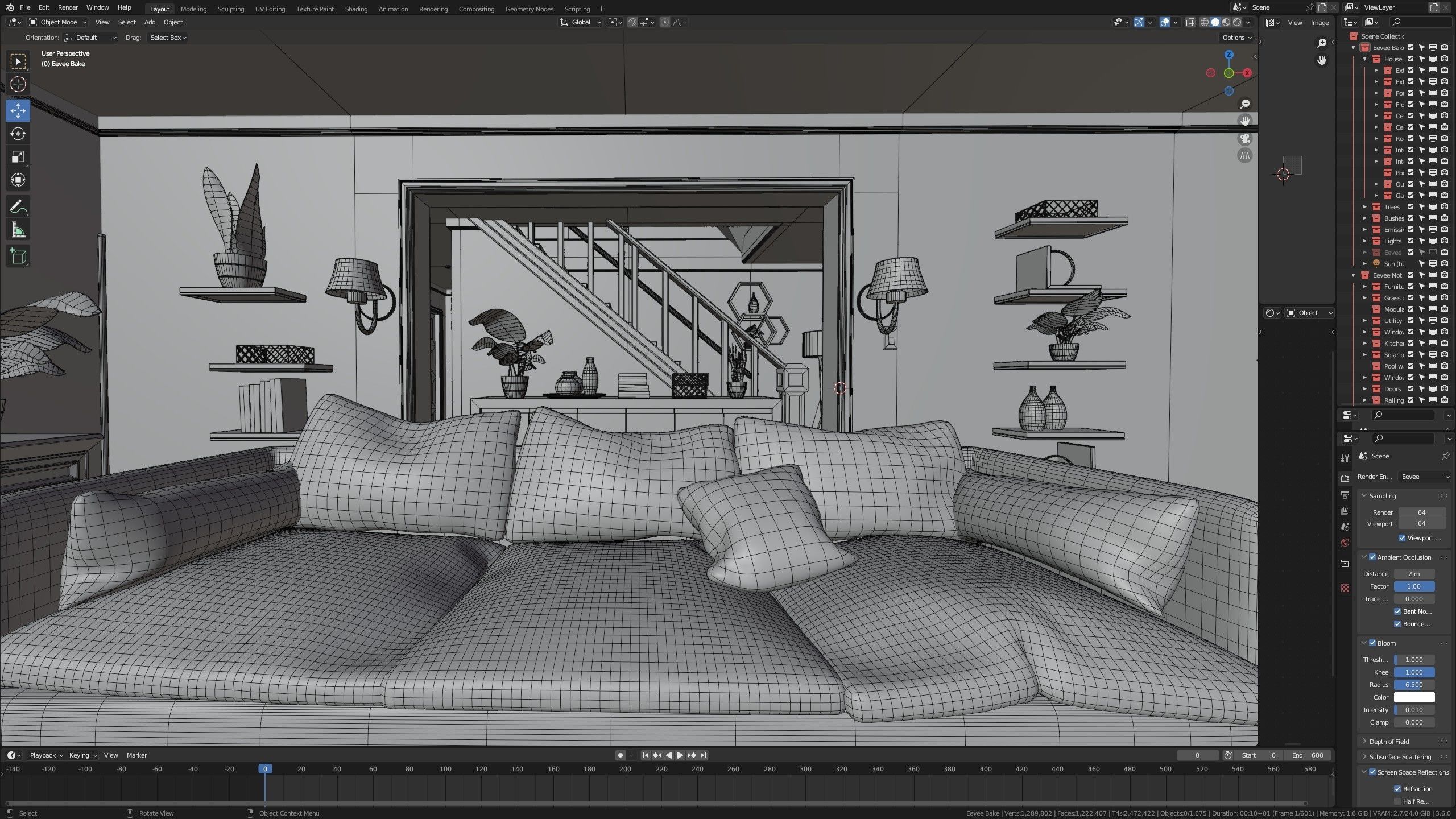The image size is (1456, 819).
Task: Expand the Depth of Field panel
Action: point(1389,742)
